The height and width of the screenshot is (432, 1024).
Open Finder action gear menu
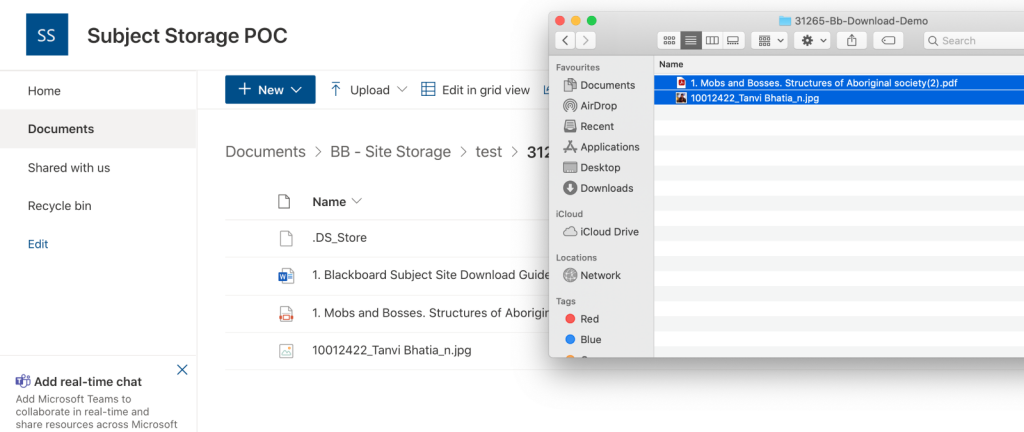click(x=812, y=40)
